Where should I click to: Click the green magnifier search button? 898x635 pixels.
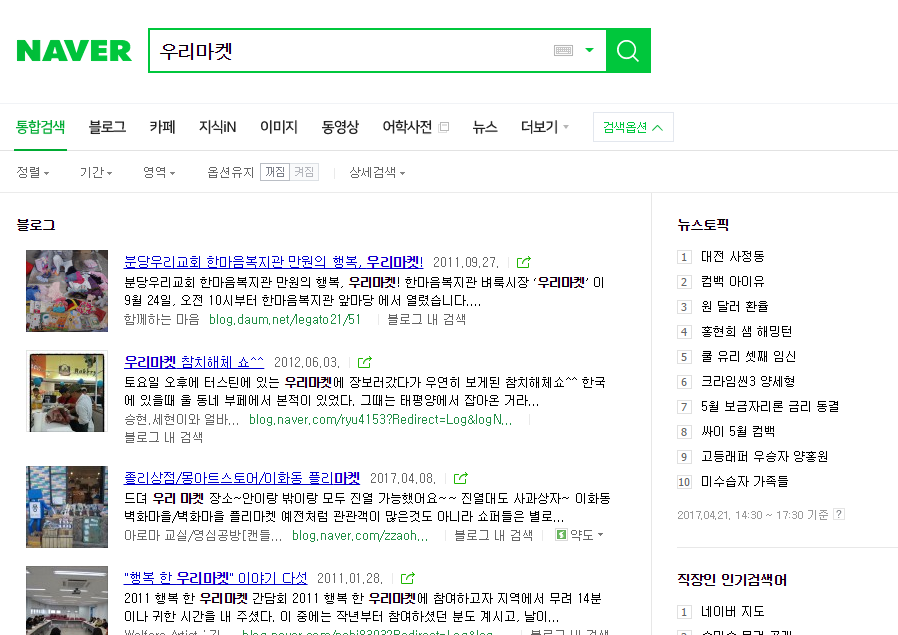coord(628,50)
